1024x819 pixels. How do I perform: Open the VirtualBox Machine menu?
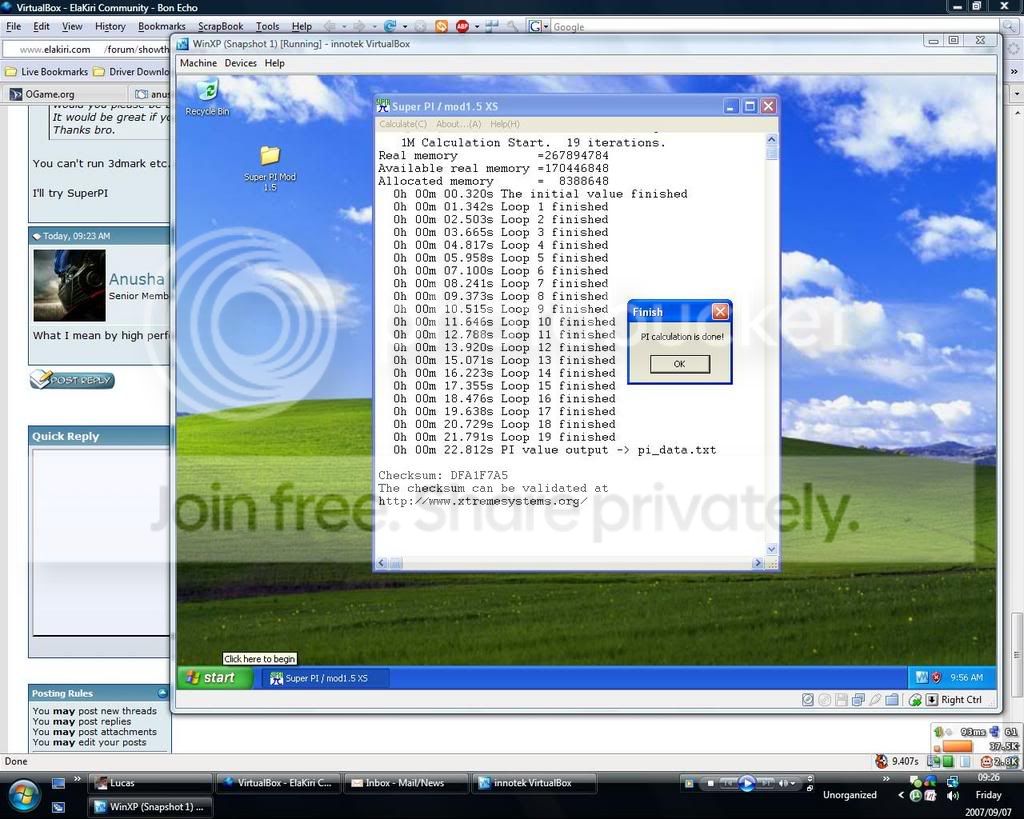point(198,63)
